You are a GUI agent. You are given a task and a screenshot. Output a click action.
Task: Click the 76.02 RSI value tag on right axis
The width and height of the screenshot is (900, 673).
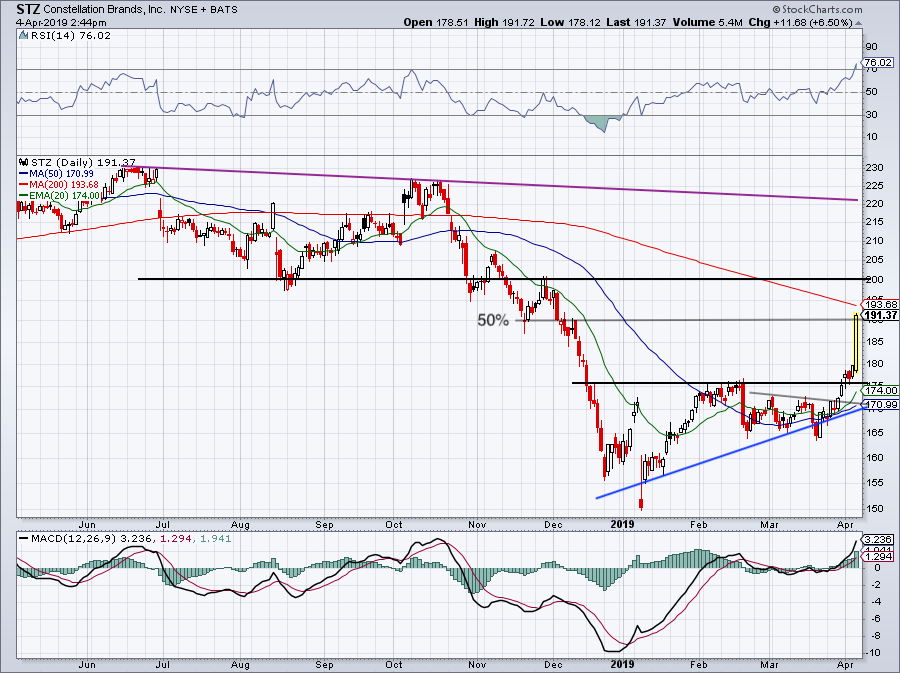coord(878,63)
